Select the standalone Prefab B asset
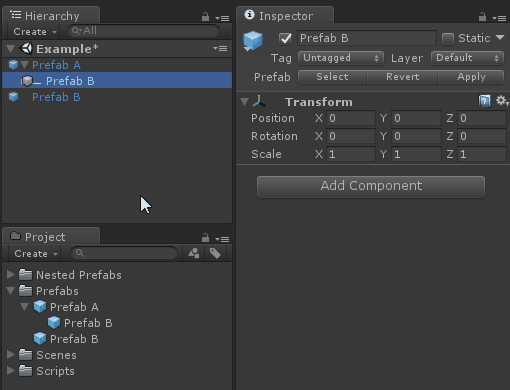The image size is (510, 390). pyautogui.click(x=74, y=339)
